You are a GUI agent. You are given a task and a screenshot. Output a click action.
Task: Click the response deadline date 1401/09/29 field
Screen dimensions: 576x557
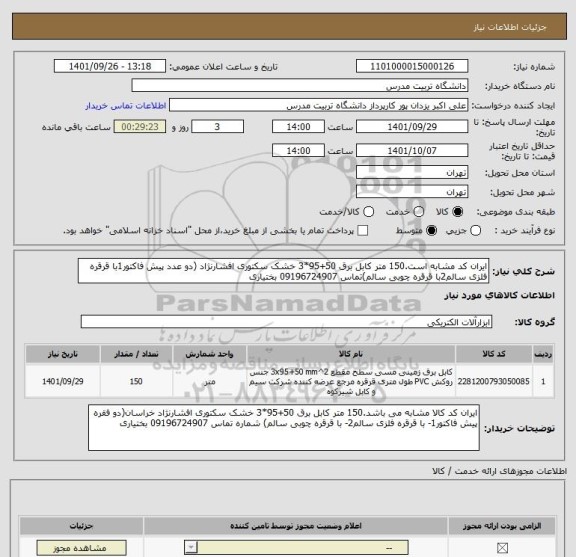point(412,127)
